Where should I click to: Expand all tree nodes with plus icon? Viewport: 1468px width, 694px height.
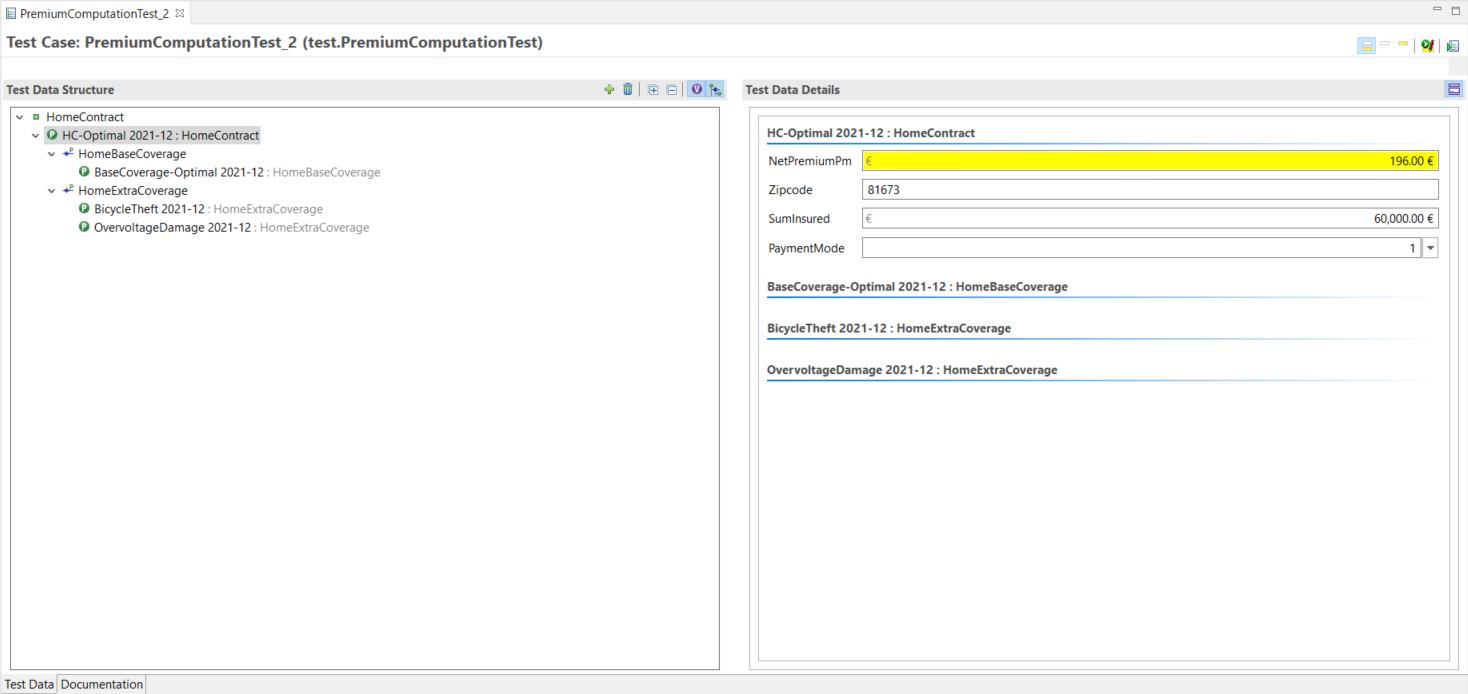tap(653, 90)
